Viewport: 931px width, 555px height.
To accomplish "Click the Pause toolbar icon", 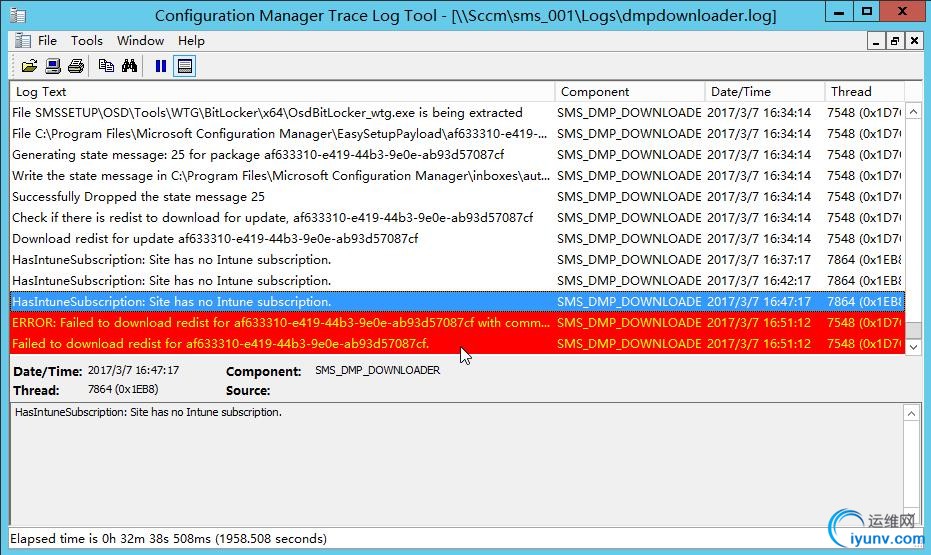I will pos(160,66).
